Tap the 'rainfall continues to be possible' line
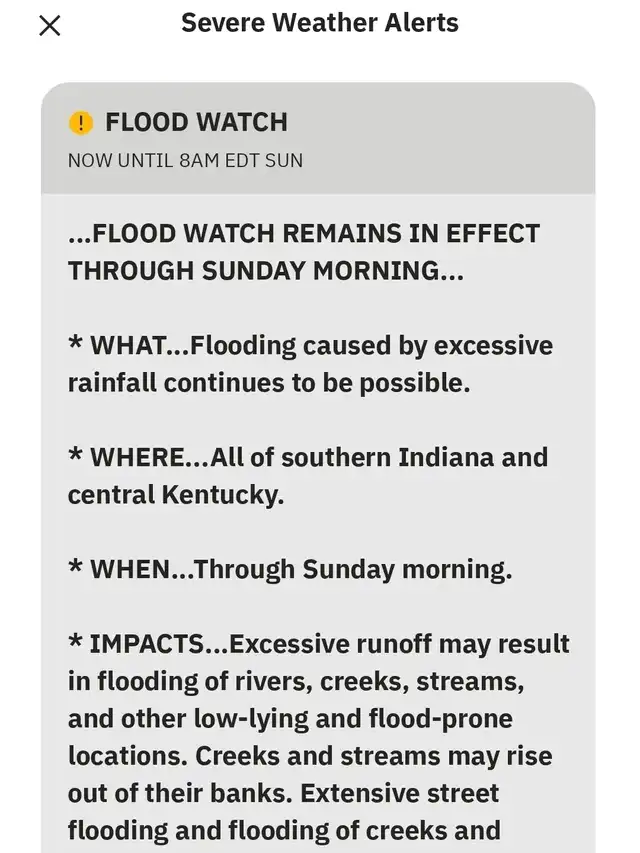The width and height of the screenshot is (640, 853). [268, 383]
